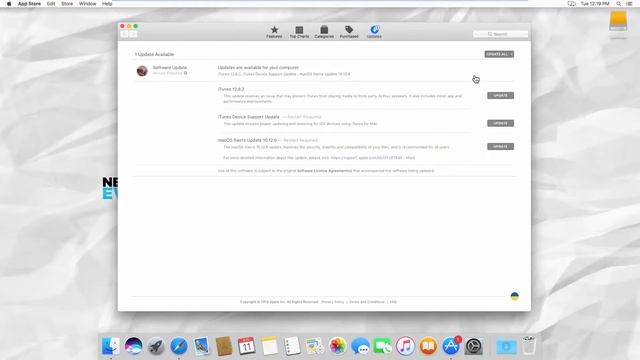Open Reminders from the Dock

292,346
